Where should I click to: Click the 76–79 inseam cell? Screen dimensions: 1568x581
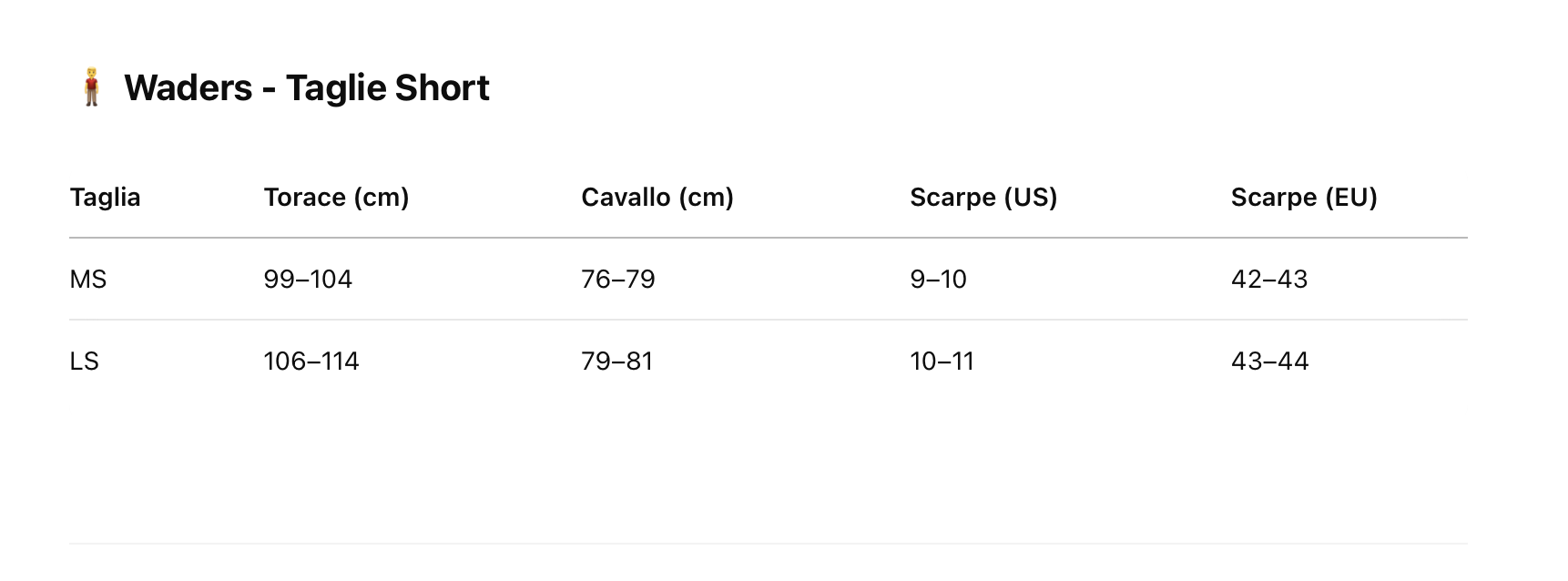(617, 280)
